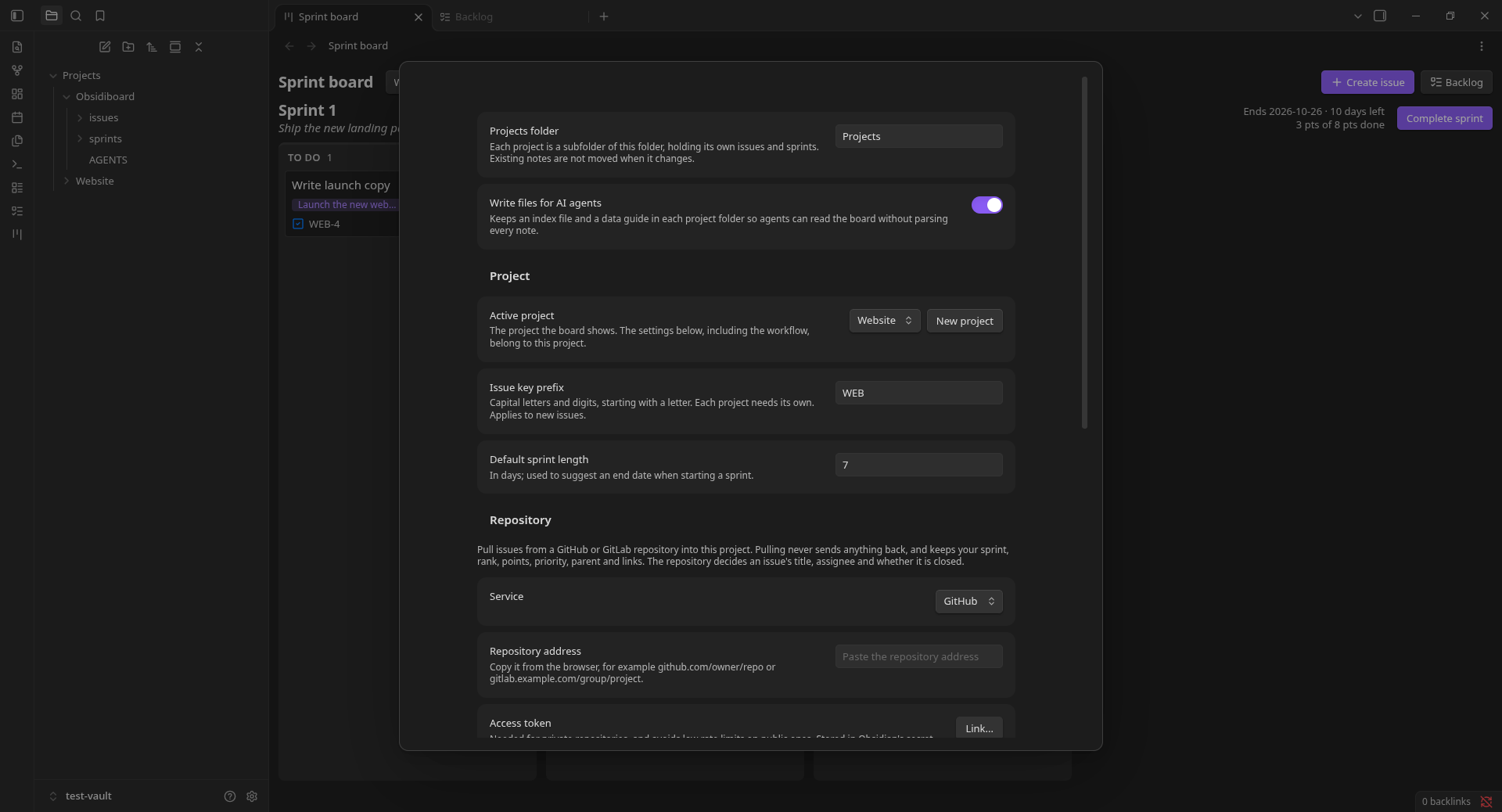Viewport: 1502px width, 812px height.
Task: Collapse all folders in file explorer
Action: 199,47
